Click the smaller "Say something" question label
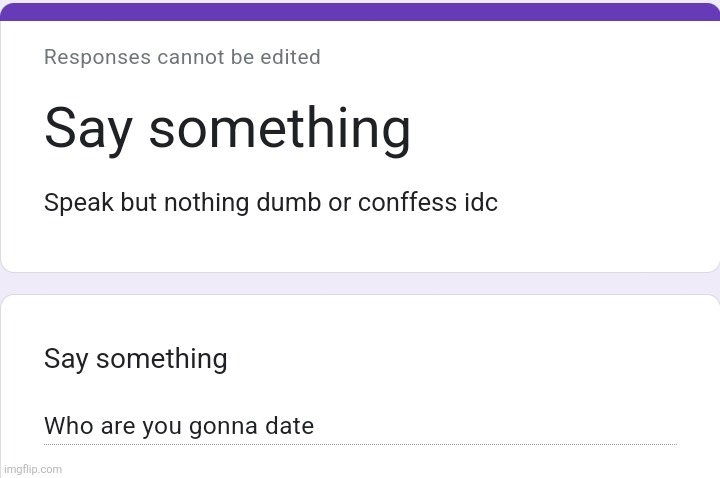 click(135, 359)
